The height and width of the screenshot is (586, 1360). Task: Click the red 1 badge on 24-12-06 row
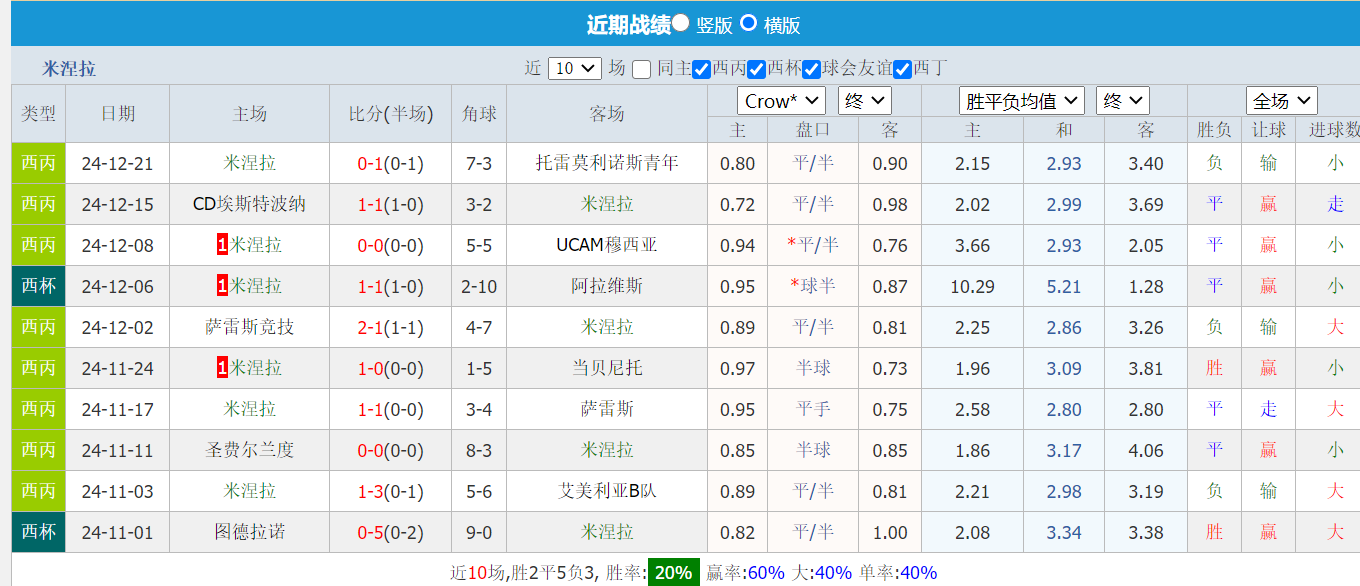[x=224, y=286]
